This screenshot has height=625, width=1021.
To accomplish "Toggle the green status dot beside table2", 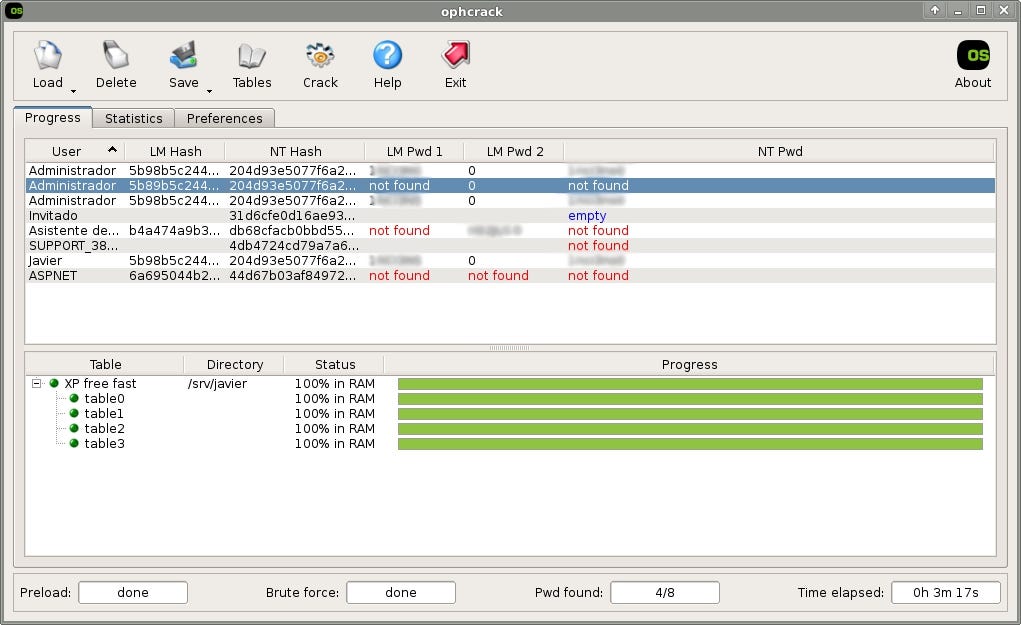I will point(73,428).
